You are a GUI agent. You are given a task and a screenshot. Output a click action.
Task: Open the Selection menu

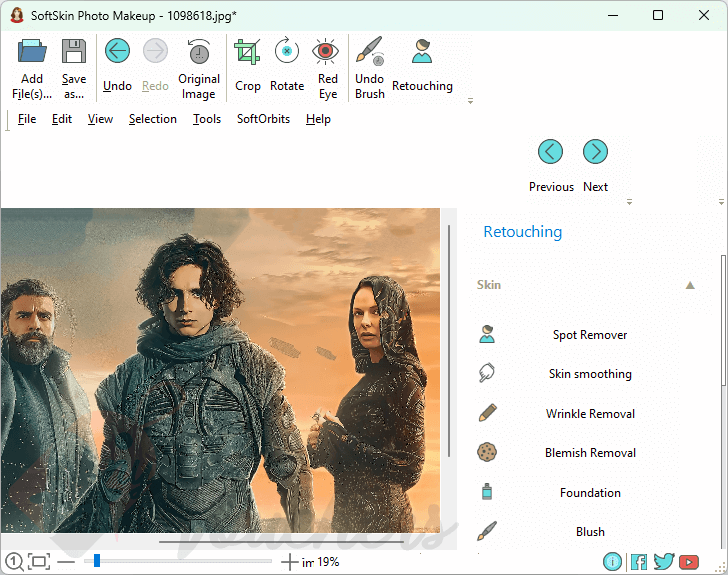pos(152,119)
